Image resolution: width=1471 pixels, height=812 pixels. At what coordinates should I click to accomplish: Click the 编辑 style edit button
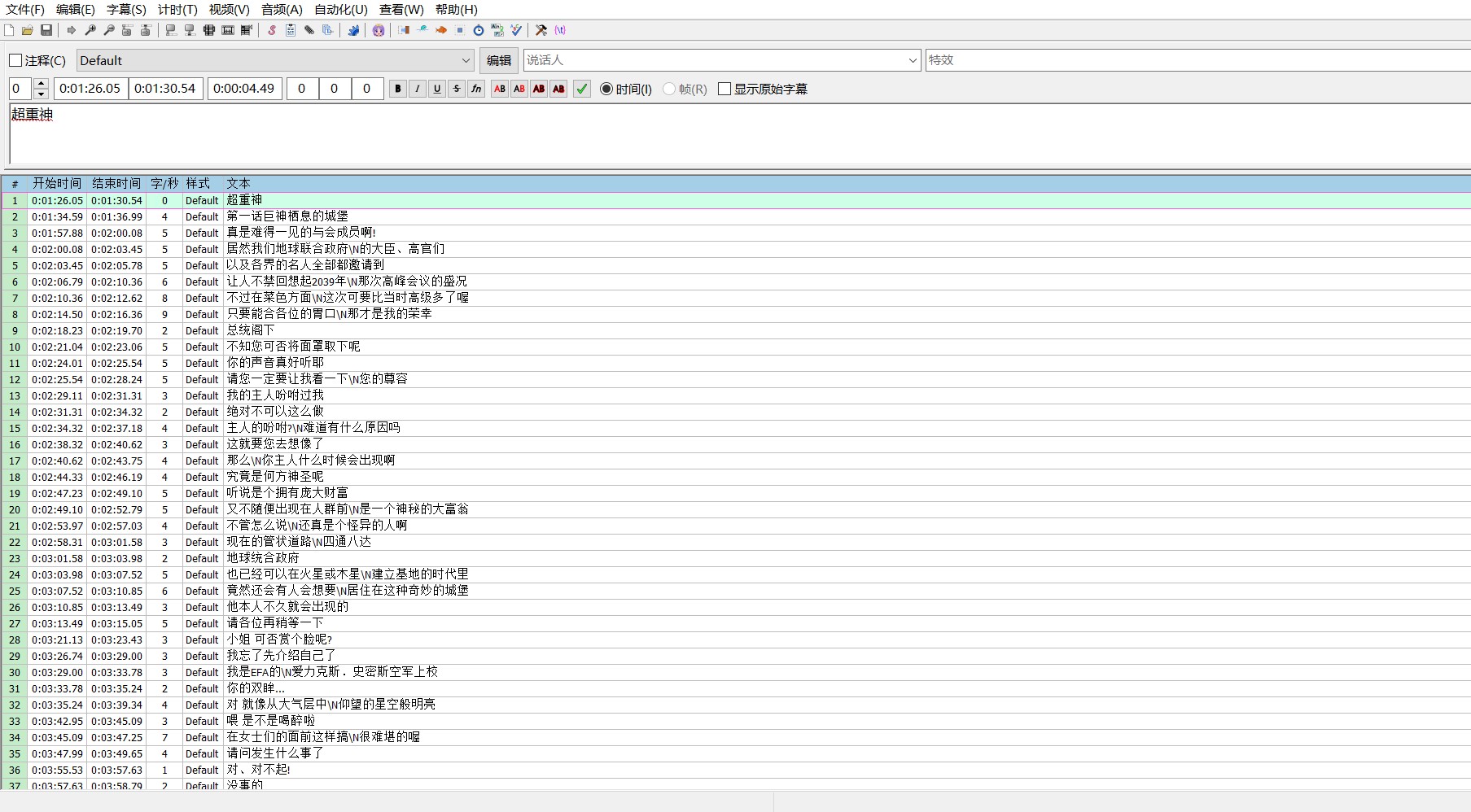pyautogui.click(x=499, y=61)
